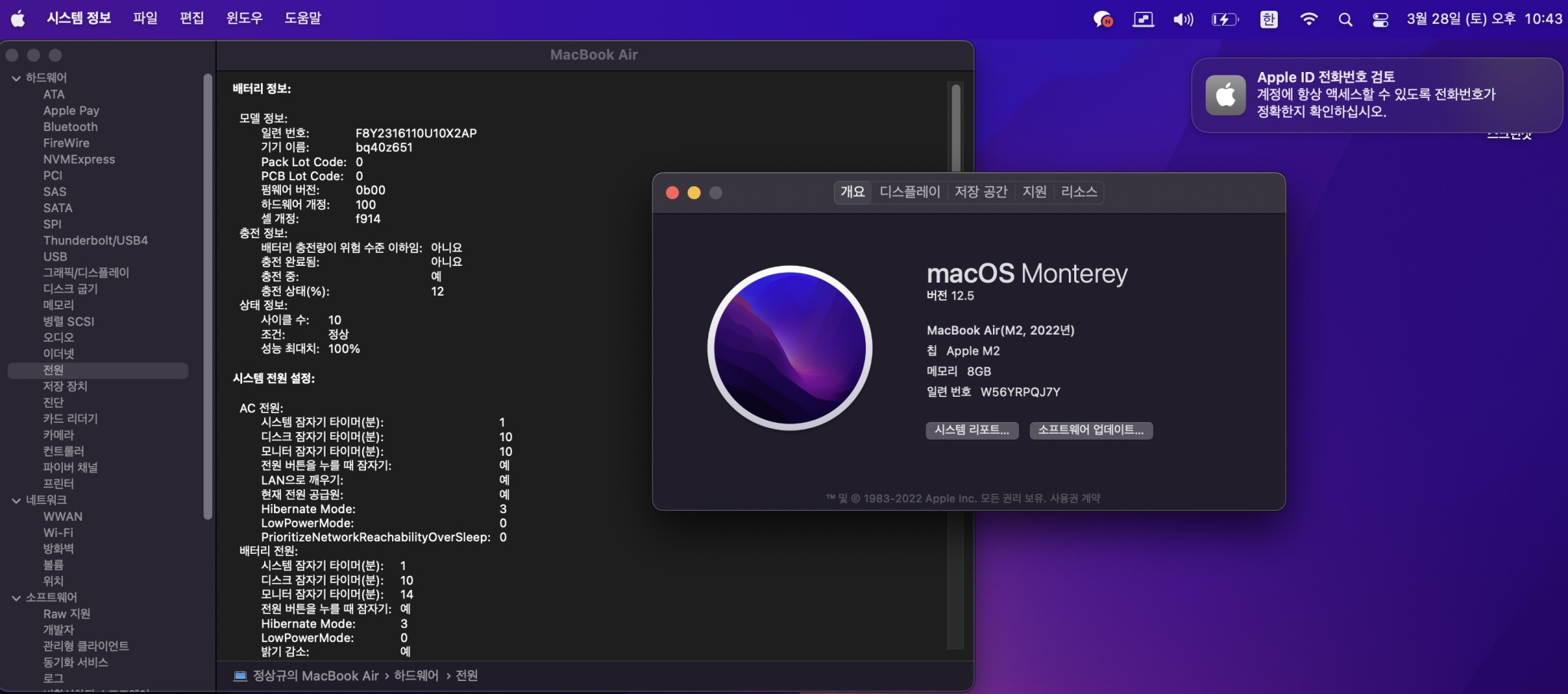Image resolution: width=1568 pixels, height=694 pixels.
Task: Select 오디오 in the sidebar
Action: coord(58,338)
